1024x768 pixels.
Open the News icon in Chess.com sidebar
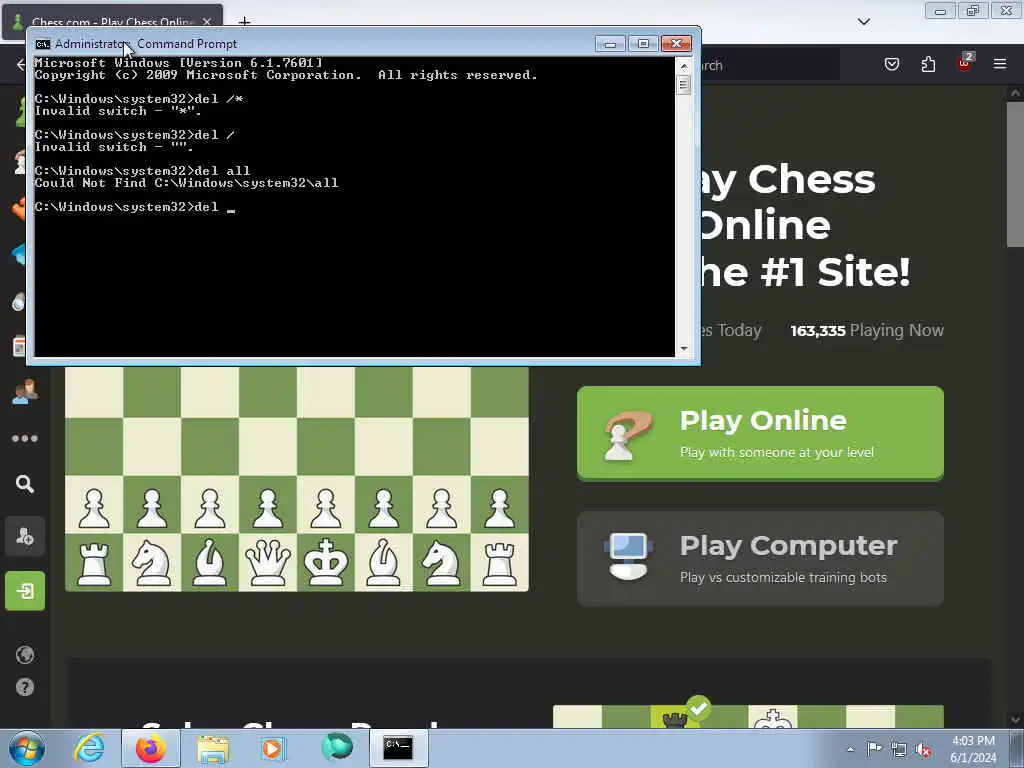tap(20, 346)
